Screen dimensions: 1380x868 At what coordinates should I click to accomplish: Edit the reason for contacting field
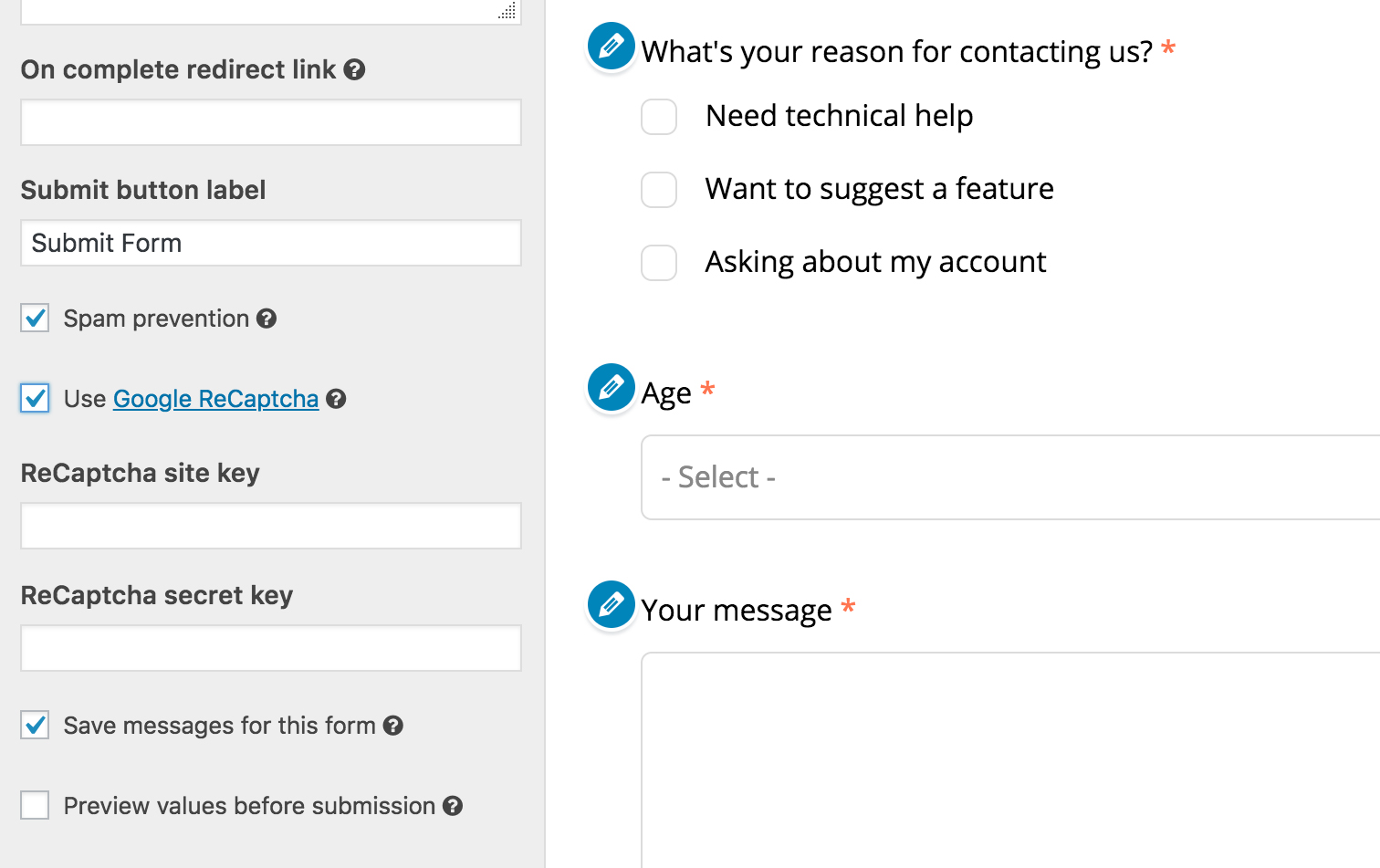(611, 46)
